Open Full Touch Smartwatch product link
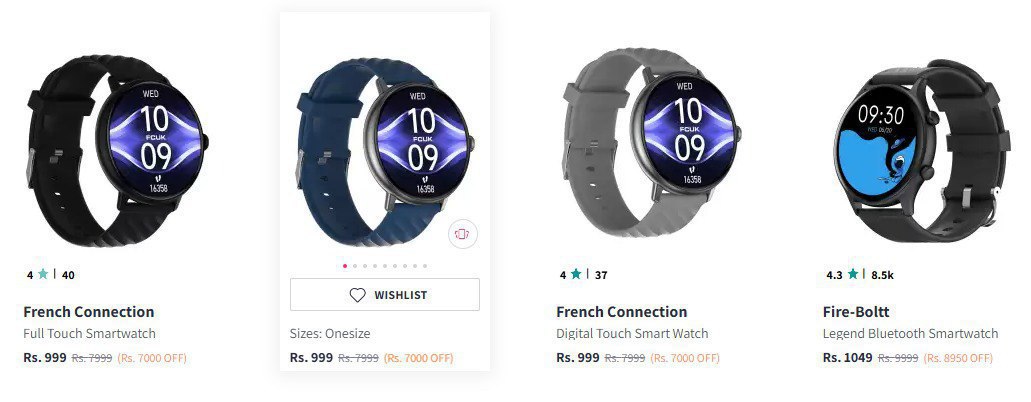The height and width of the screenshot is (402, 1031). pyautogui.click(x=89, y=334)
